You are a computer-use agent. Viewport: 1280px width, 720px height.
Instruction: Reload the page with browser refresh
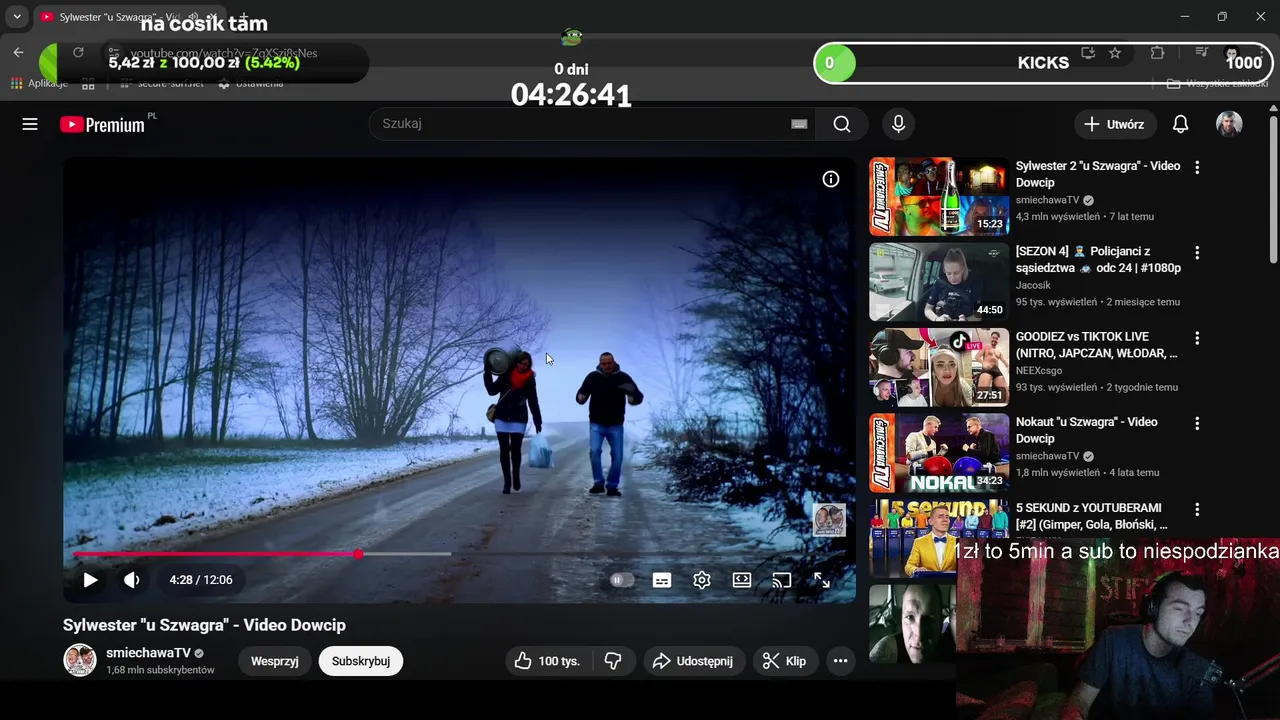coord(78,52)
